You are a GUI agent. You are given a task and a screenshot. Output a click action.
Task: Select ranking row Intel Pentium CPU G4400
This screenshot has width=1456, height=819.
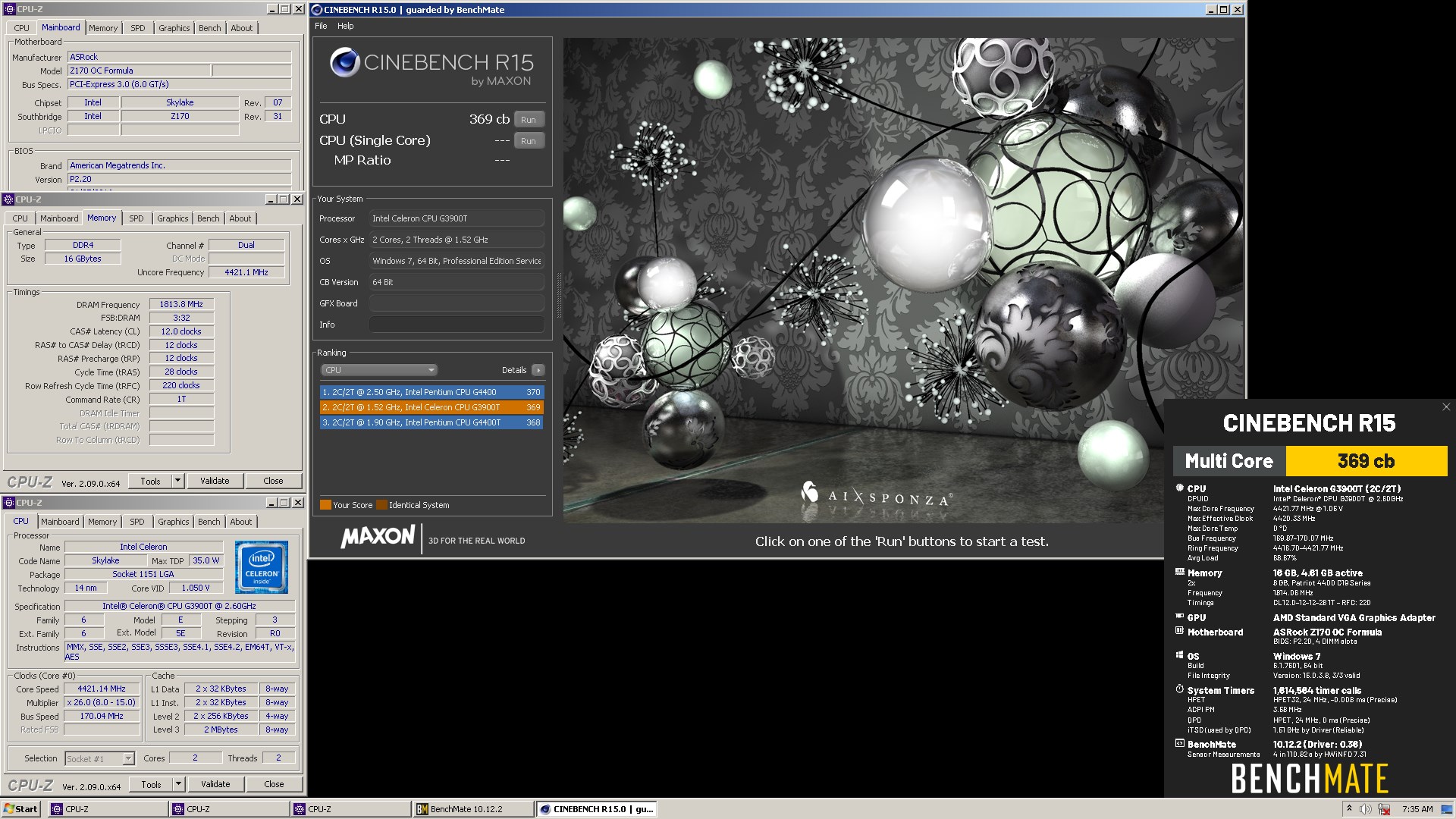click(x=431, y=392)
